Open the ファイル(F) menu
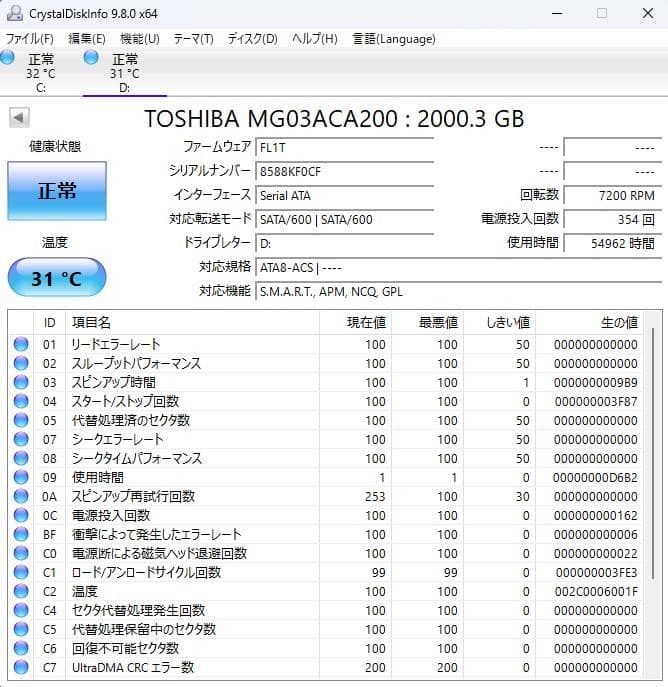Viewport: 668px width, 687px height. click(29, 39)
